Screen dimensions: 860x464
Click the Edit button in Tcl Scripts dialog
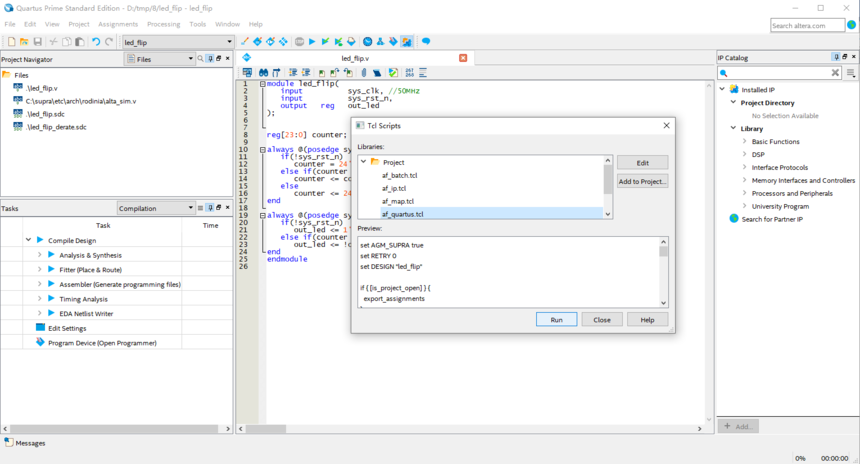coord(642,162)
